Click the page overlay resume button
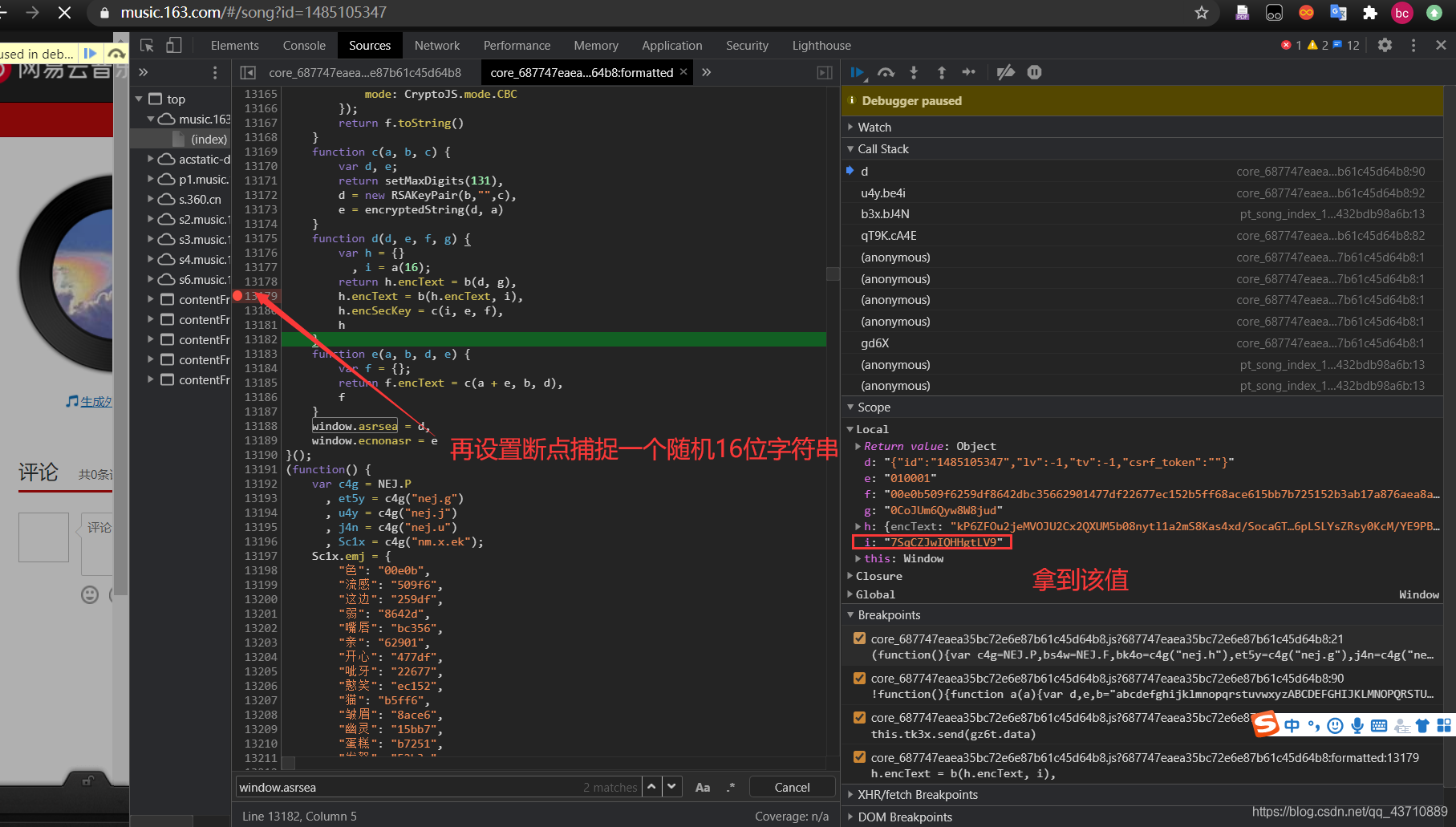 (x=90, y=54)
